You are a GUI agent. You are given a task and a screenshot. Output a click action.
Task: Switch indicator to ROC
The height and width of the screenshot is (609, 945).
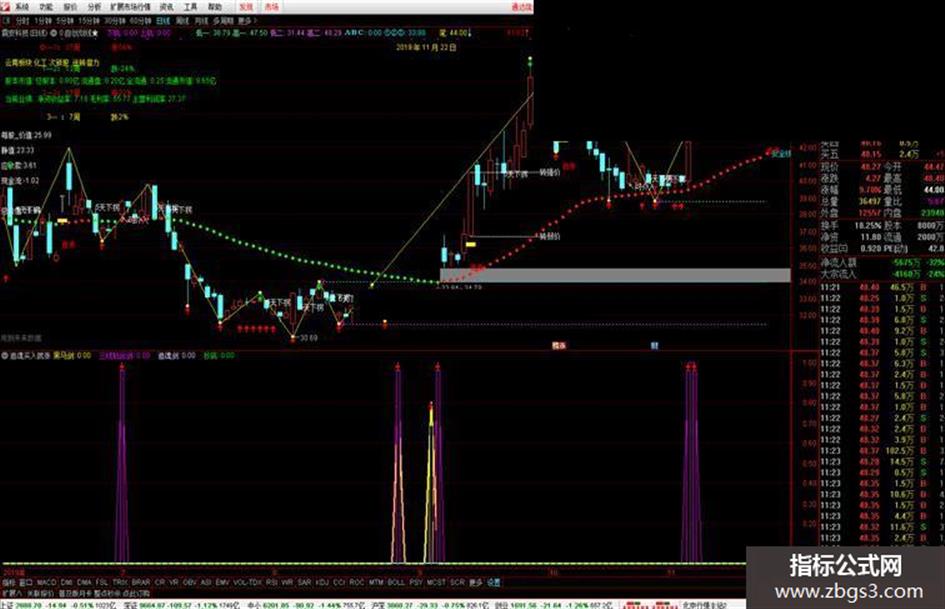click(x=357, y=582)
